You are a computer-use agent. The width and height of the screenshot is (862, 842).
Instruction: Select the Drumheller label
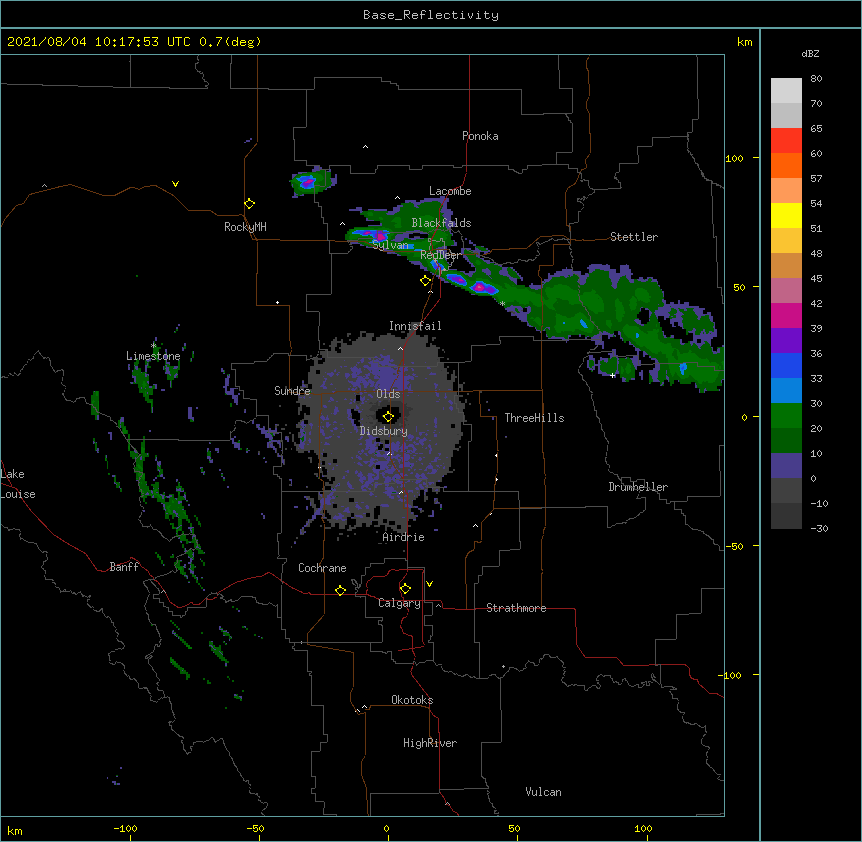638,487
